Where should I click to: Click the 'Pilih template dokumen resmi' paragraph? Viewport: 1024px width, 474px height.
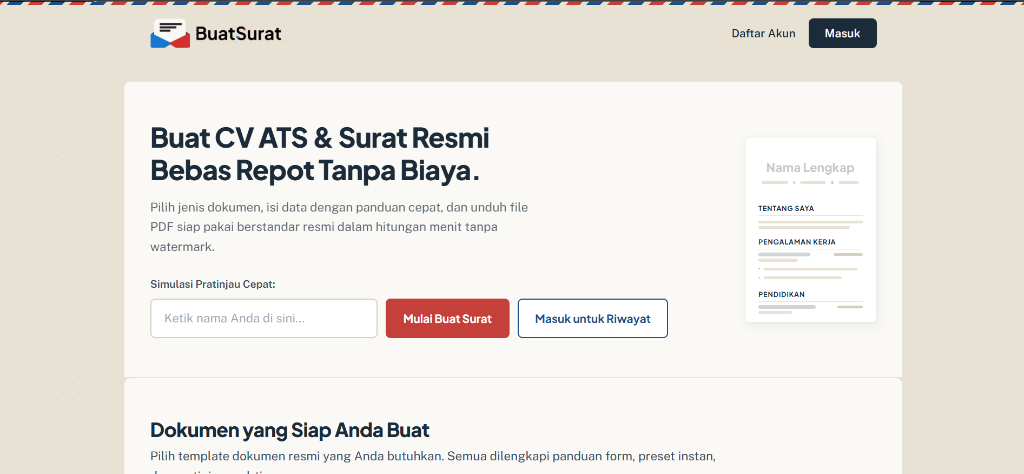tap(433, 463)
